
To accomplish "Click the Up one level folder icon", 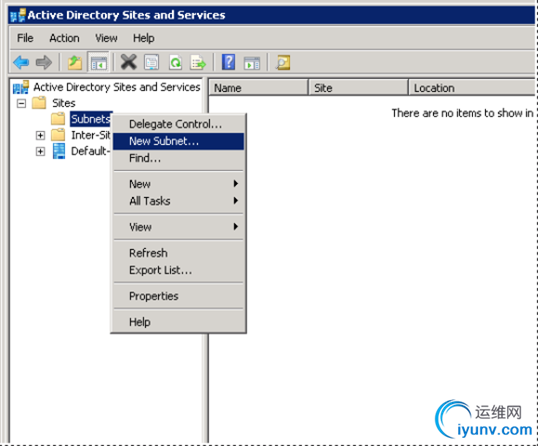I will click(75, 62).
